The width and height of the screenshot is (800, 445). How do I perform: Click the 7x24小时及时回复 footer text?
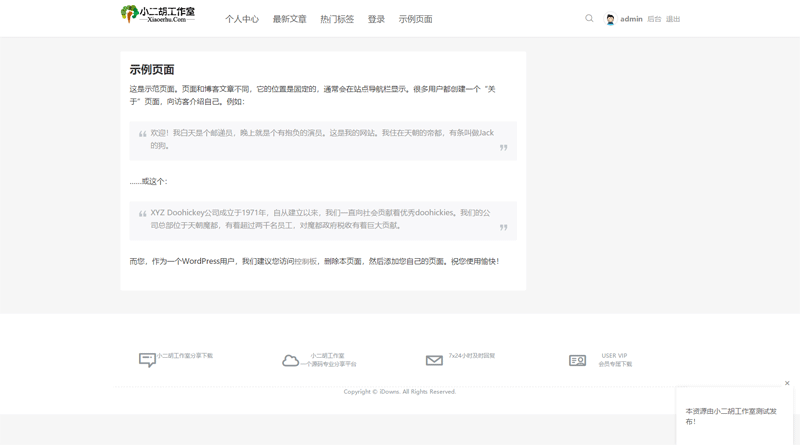pos(471,356)
